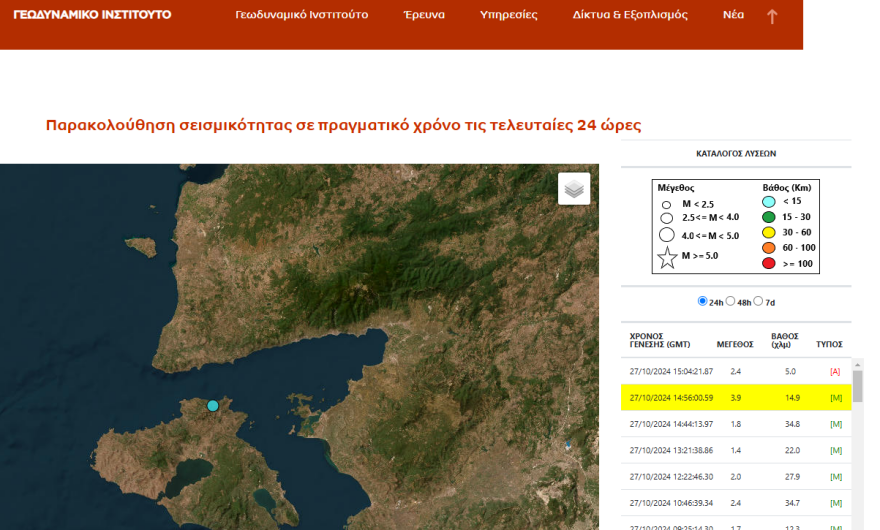
Task: Open the Υπηρεσίες menu
Action: 508,15
